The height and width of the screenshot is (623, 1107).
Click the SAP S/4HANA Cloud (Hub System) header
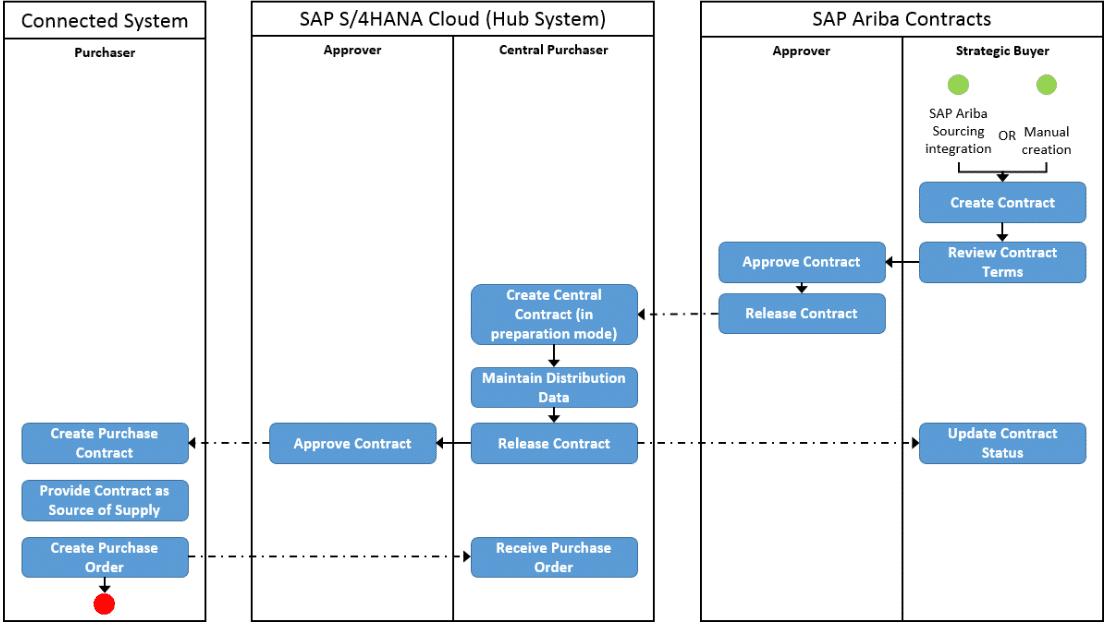tap(453, 19)
